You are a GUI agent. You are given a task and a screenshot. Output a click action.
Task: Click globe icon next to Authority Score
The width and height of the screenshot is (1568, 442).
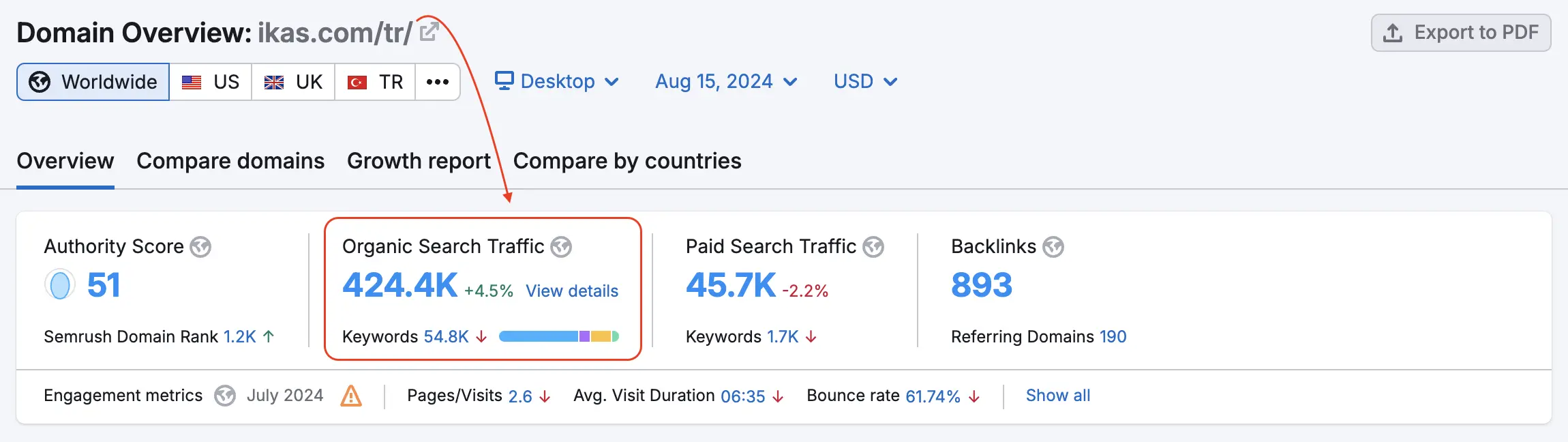(x=200, y=247)
